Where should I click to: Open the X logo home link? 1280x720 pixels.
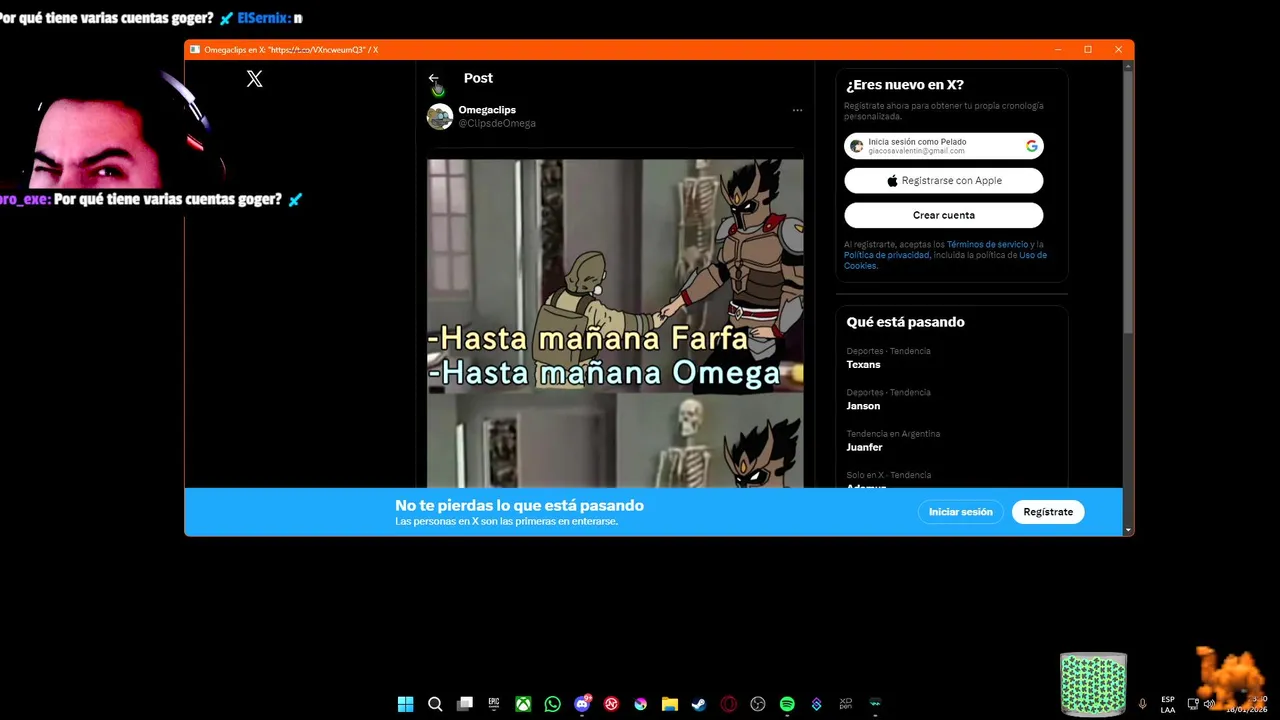click(255, 79)
